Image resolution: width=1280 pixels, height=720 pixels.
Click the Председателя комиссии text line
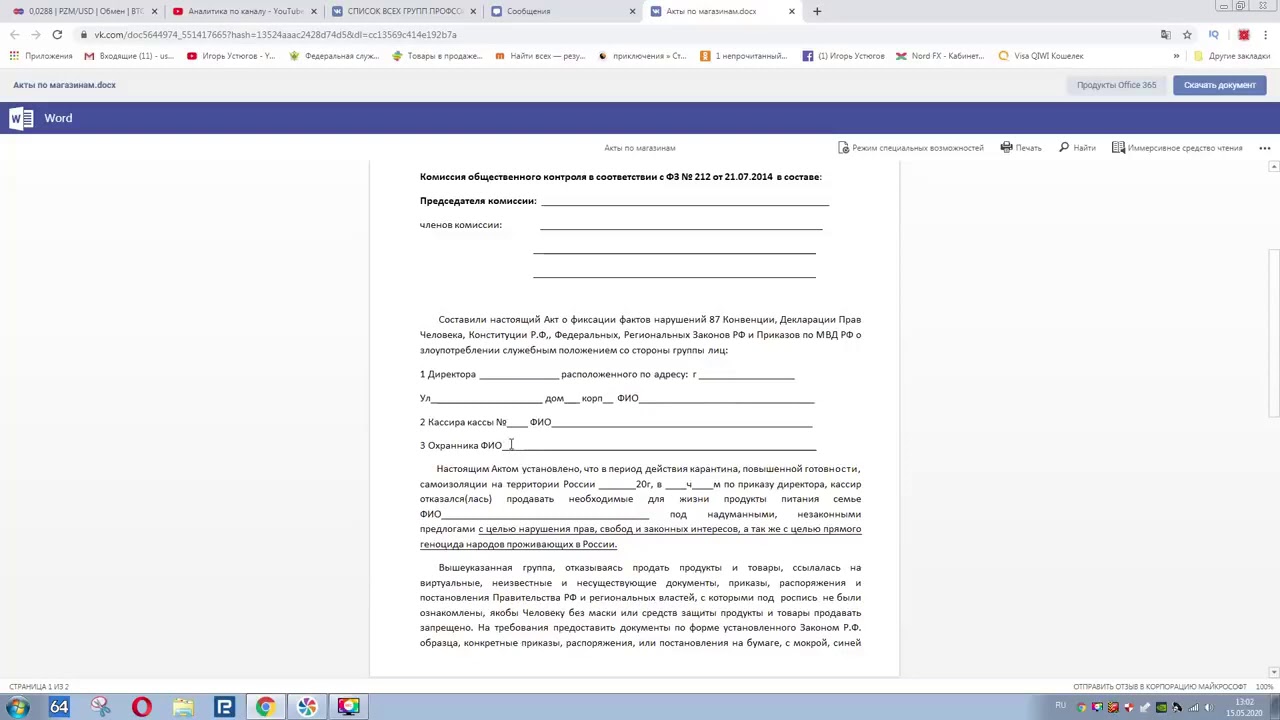[624, 201]
